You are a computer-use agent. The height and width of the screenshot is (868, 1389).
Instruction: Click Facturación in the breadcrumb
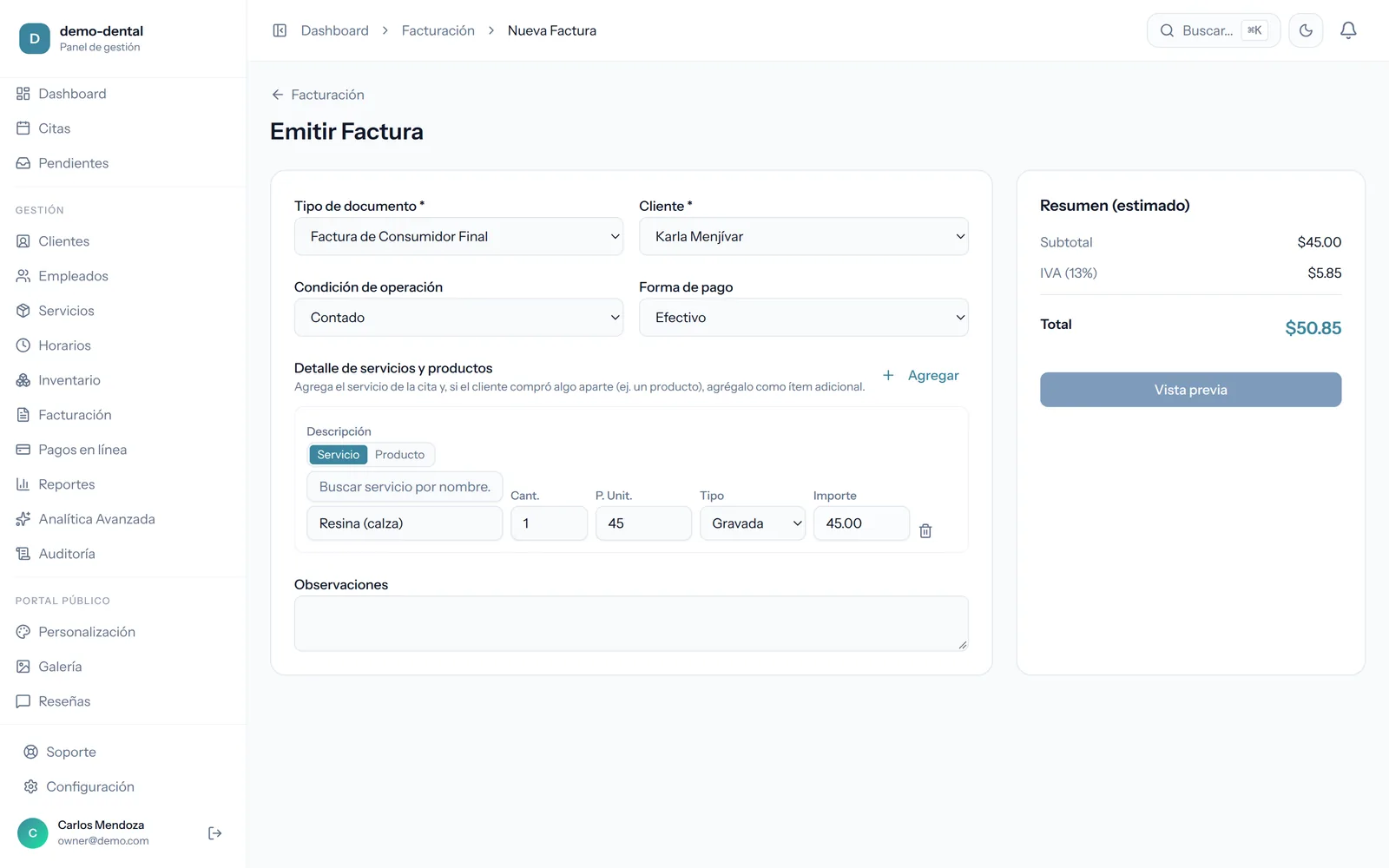[x=438, y=30]
